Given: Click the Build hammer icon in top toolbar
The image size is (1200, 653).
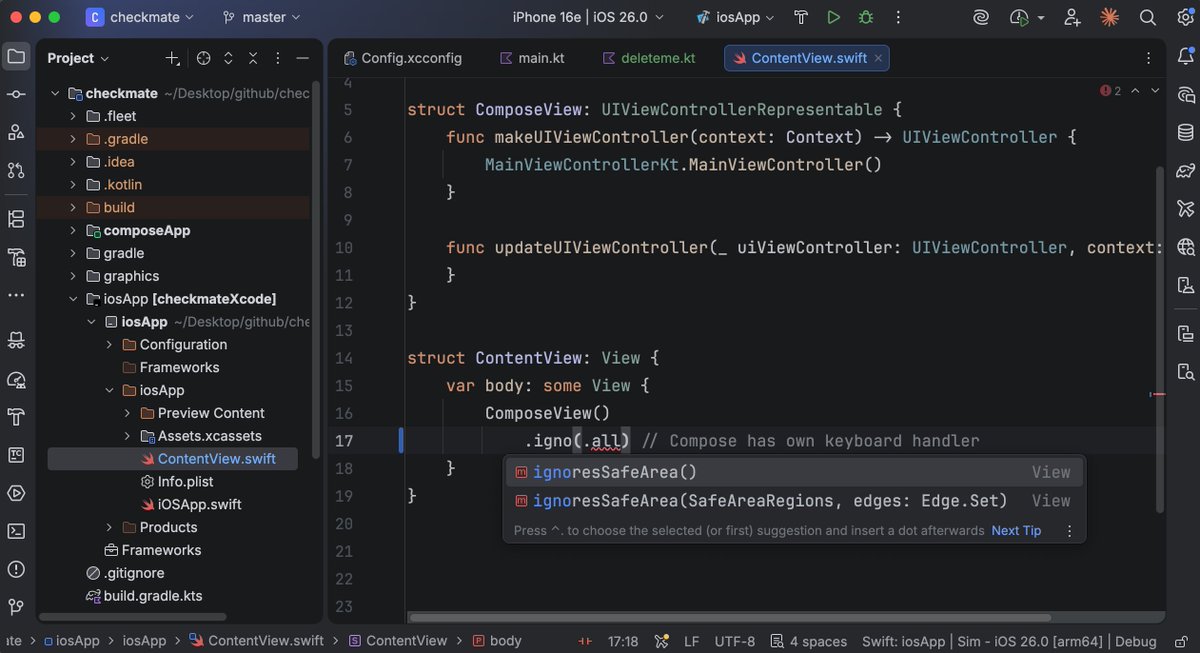Looking at the screenshot, I should (801, 17).
